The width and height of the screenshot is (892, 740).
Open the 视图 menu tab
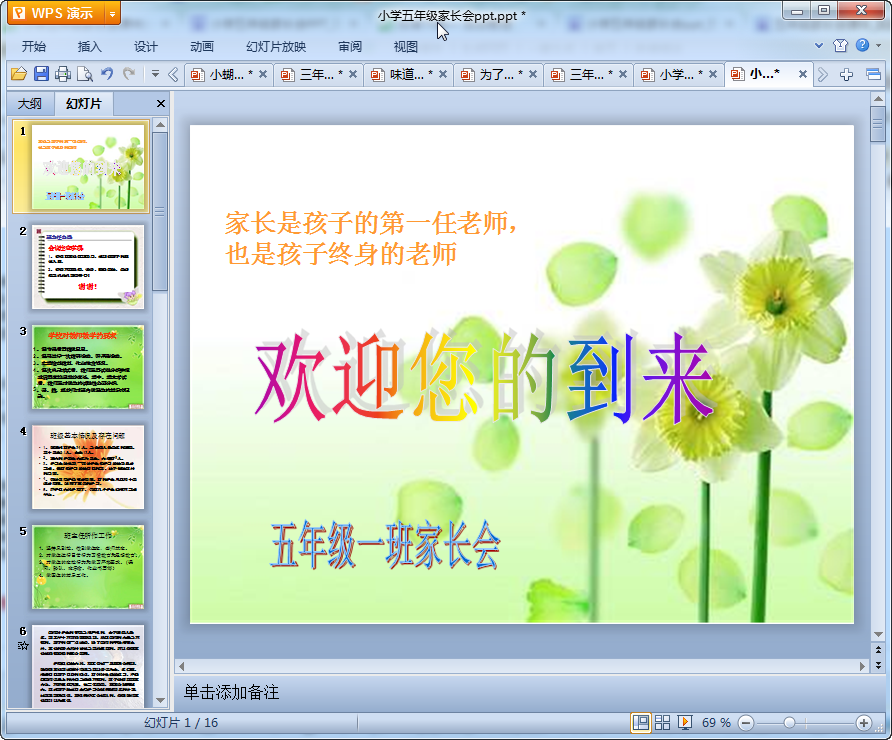(406, 47)
